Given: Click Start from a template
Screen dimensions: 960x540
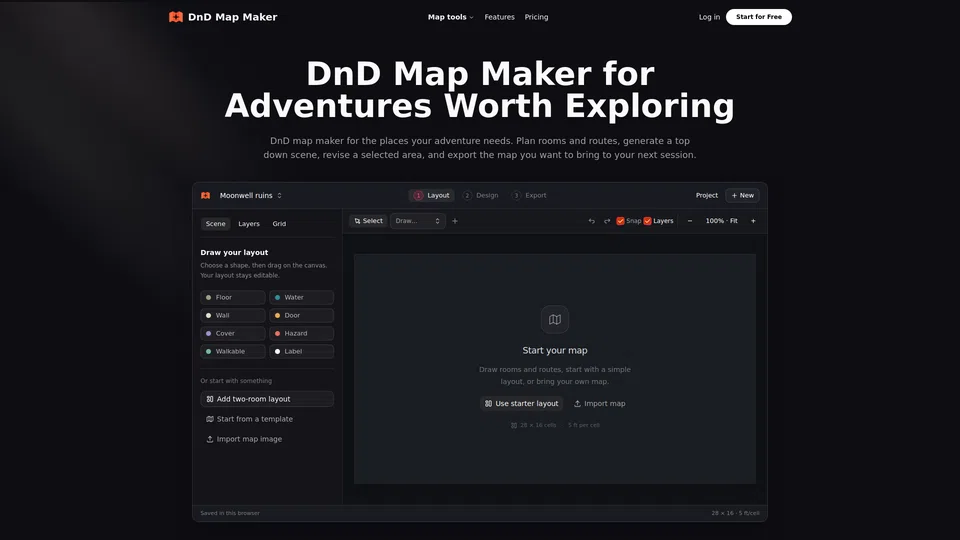Looking at the screenshot, I should [x=250, y=419].
